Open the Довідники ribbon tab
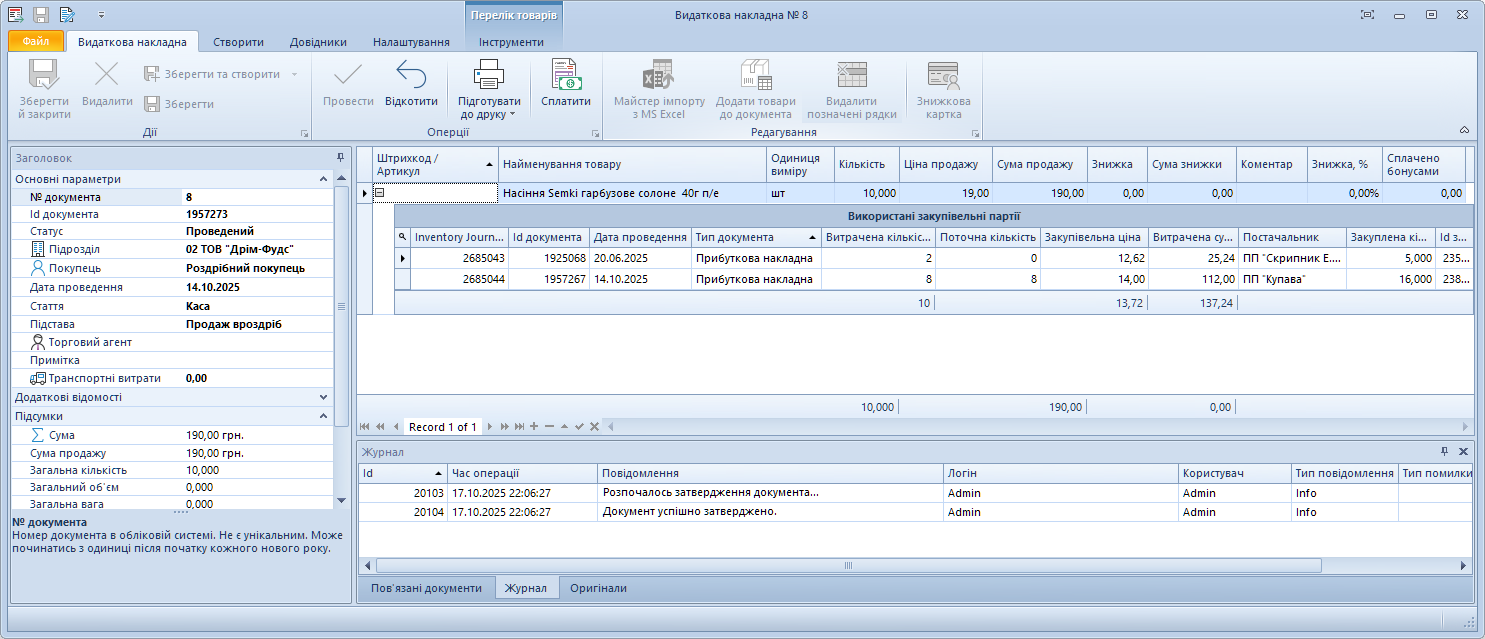This screenshot has width=1485, height=639. (318, 42)
